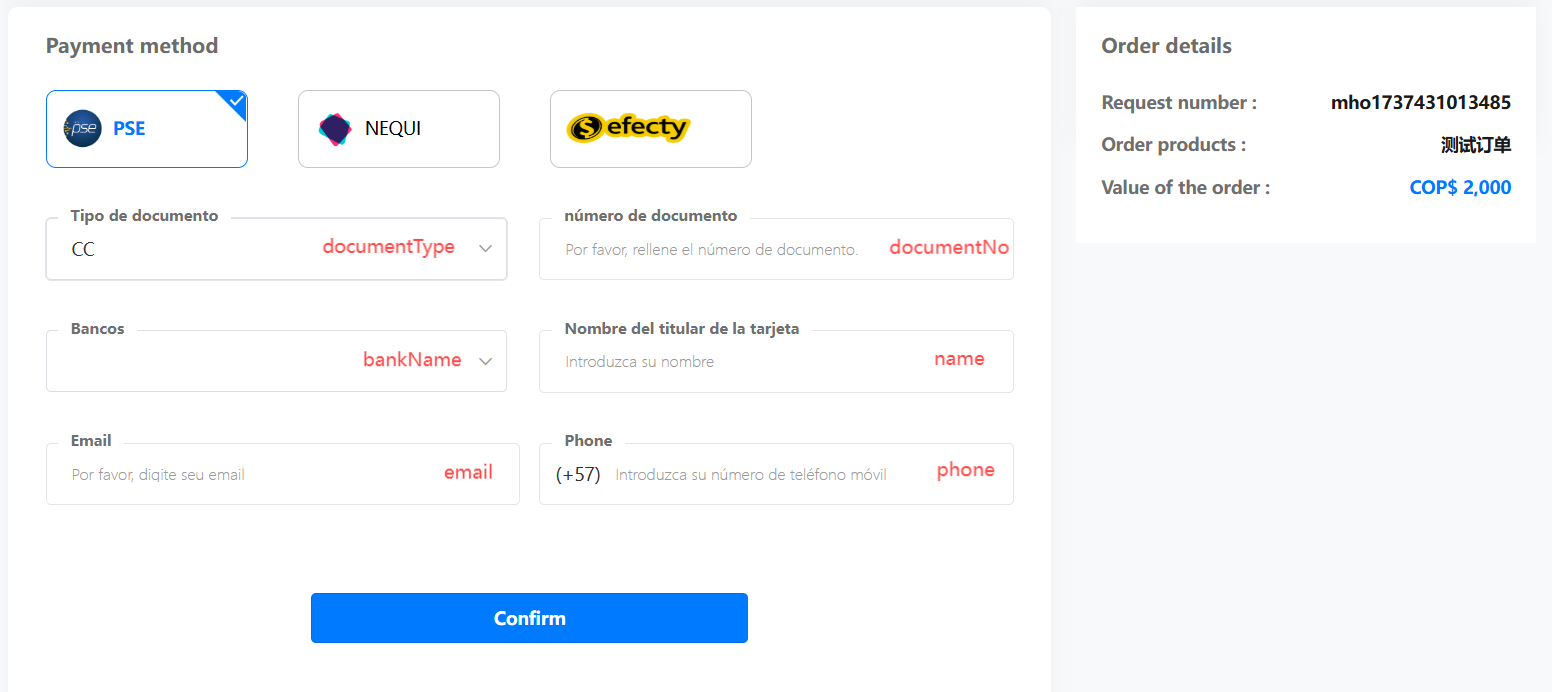Click the (+57) country code prefix
This screenshot has width=1552, height=692.
click(578, 475)
